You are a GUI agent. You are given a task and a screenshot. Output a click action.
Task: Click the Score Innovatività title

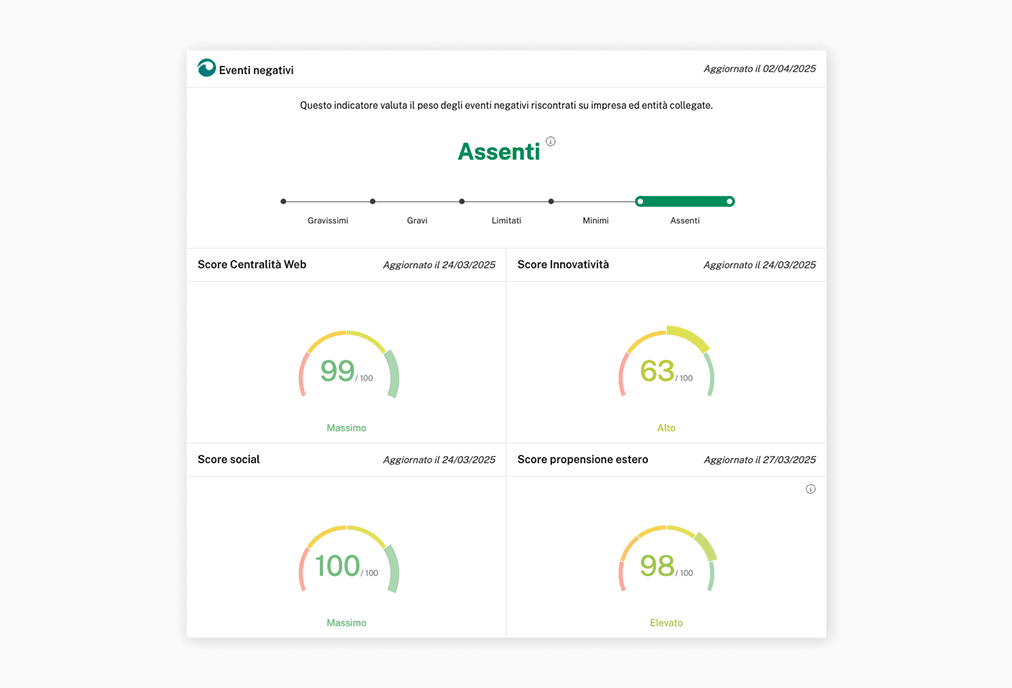click(563, 265)
